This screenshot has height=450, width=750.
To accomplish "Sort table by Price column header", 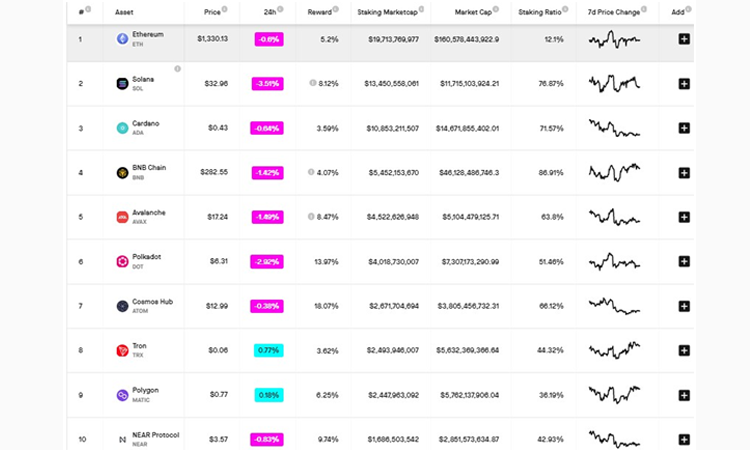I will (212, 12).
